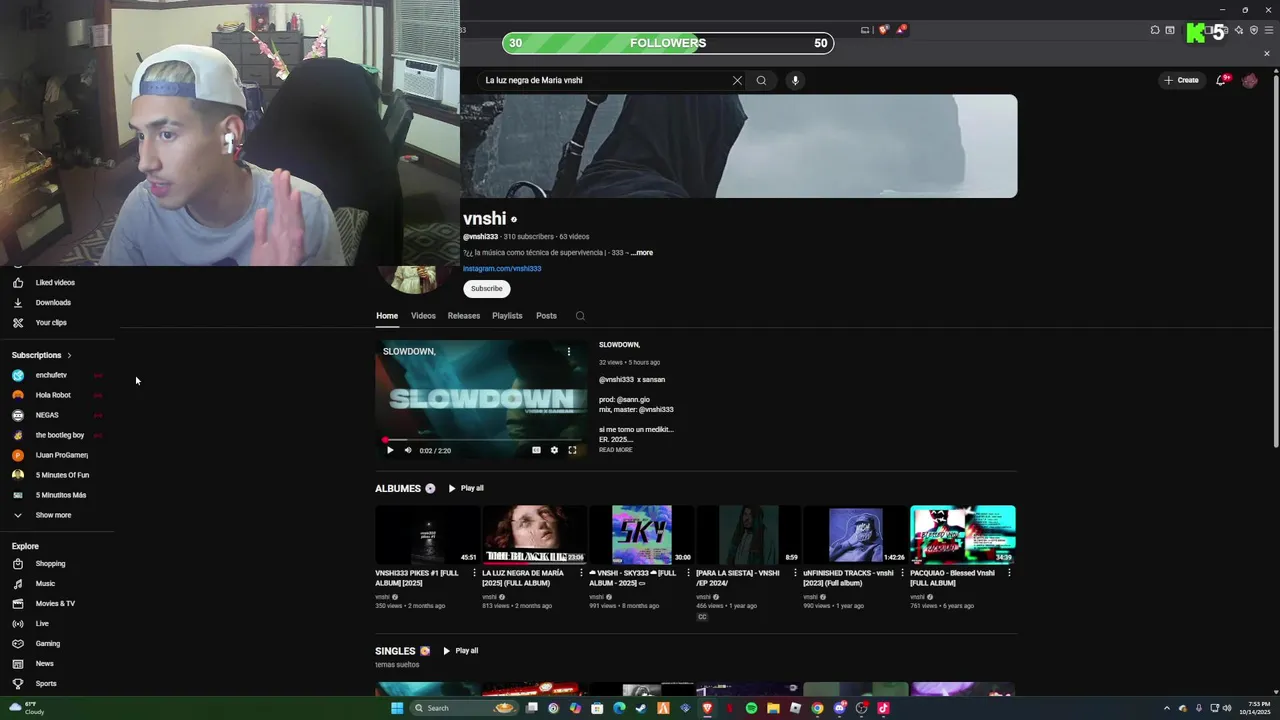Open options menu for PACQUIAO album

1009,573
